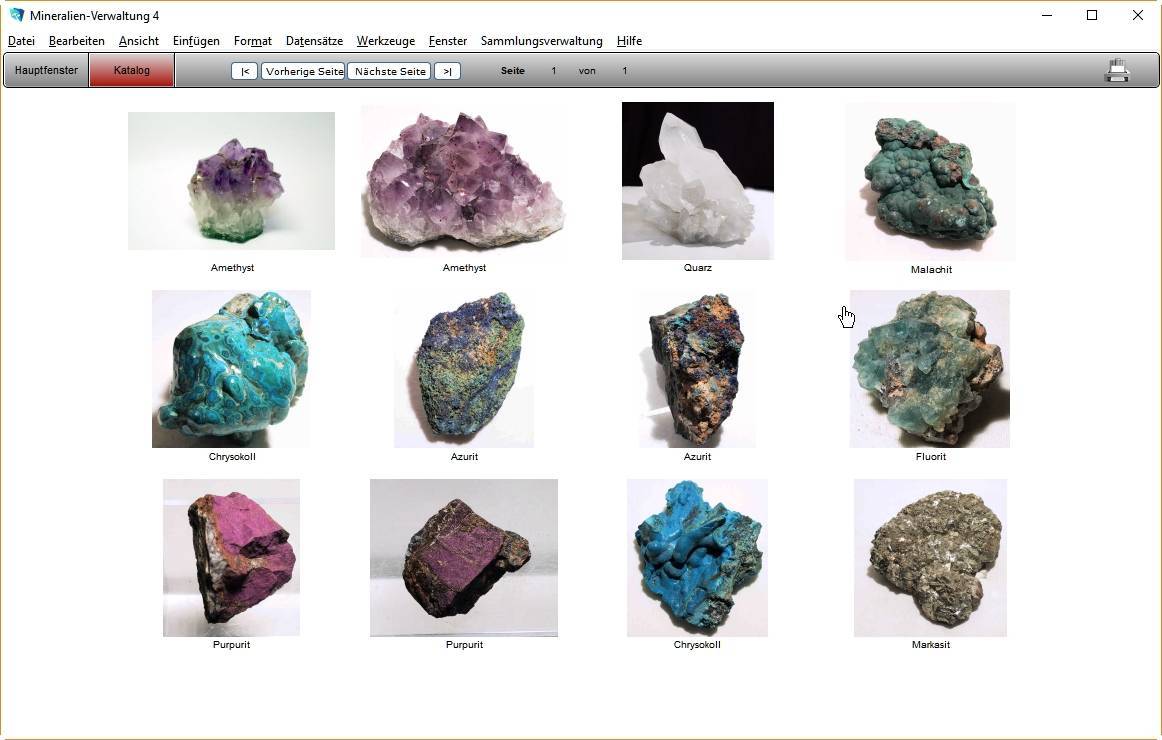Switch to the Hauptfenster tab

(x=46, y=71)
